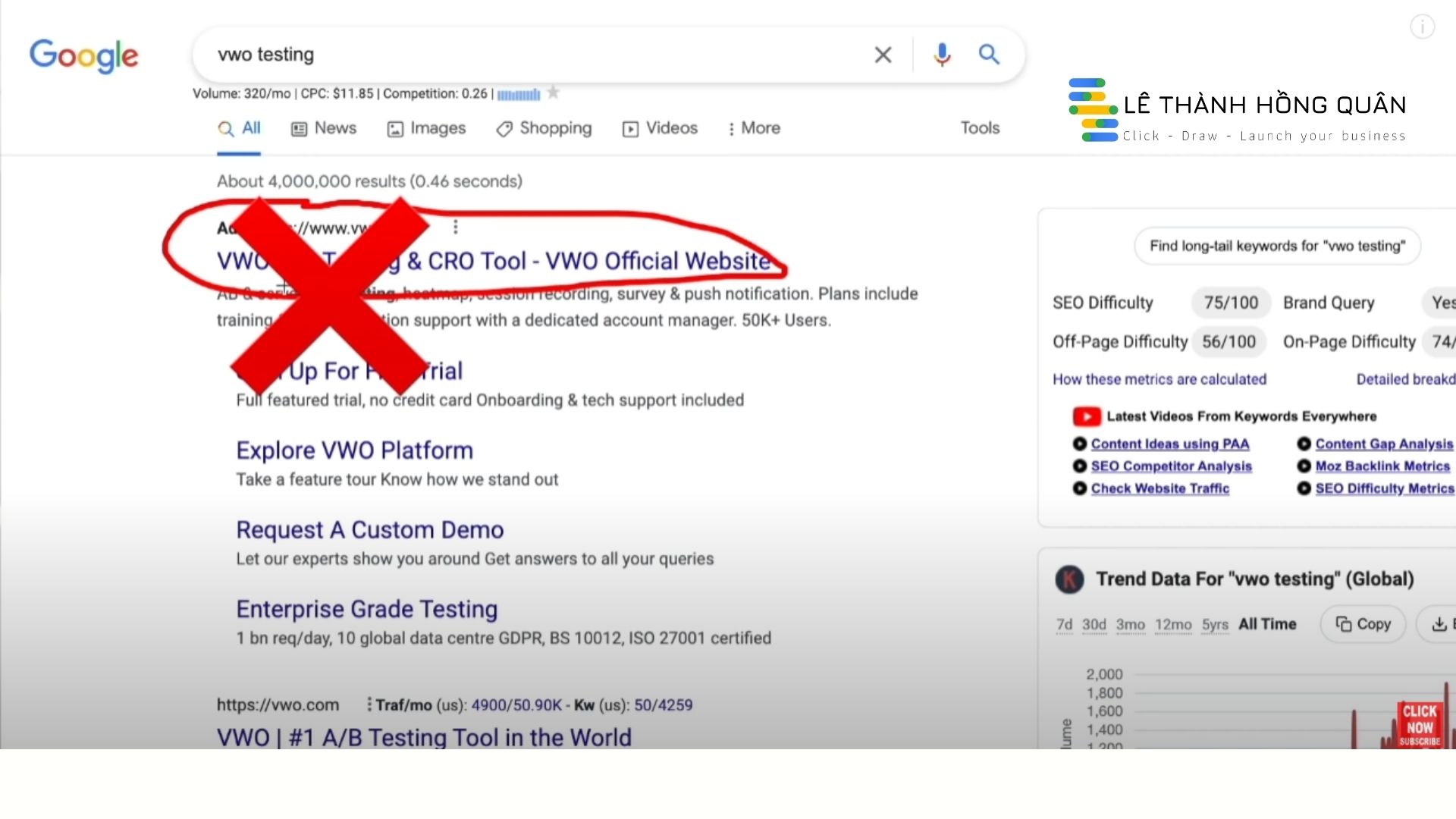Click the YouTube icon beside Latest Videos
Viewport: 1456px width, 819px height.
point(1087,416)
